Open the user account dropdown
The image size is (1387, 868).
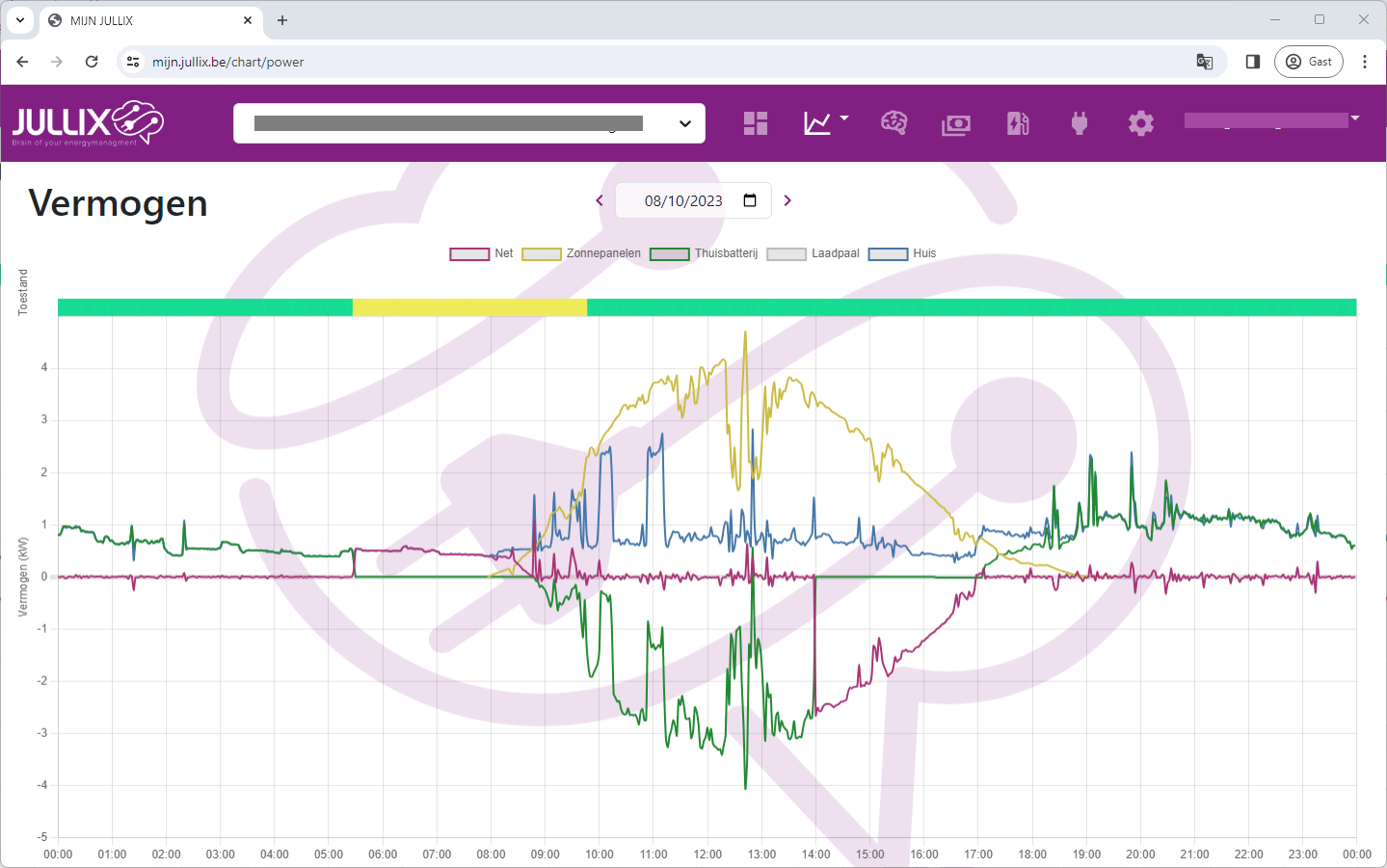point(1271,120)
